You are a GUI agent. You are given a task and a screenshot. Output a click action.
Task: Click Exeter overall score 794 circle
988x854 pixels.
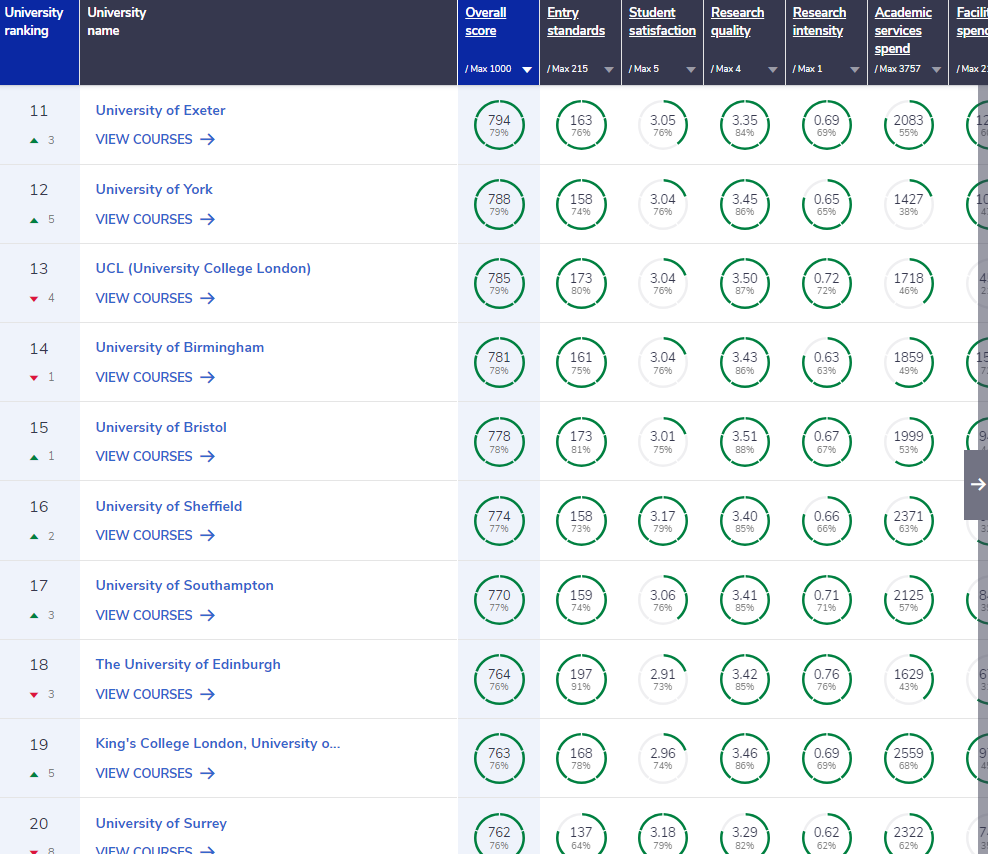click(x=499, y=125)
